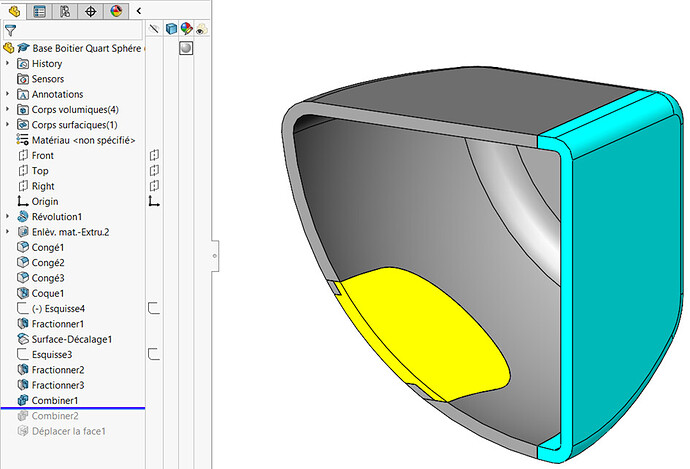690x469 pixels.
Task: Toggle display icon for Esquisse4 sketch
Action: 154,309
